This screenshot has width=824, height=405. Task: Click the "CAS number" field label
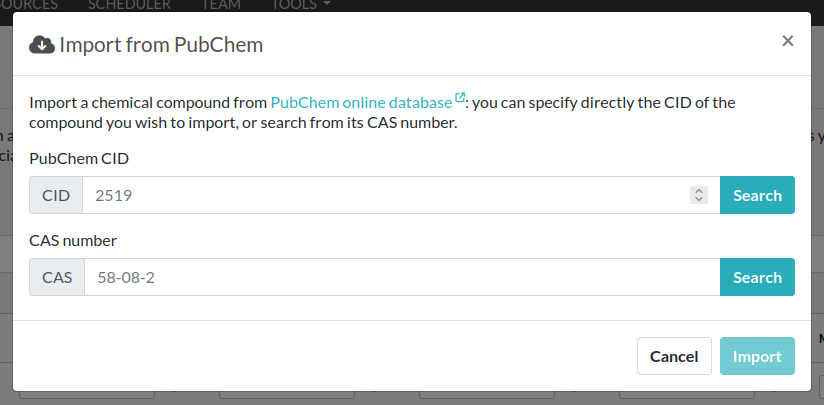[73, 240]
